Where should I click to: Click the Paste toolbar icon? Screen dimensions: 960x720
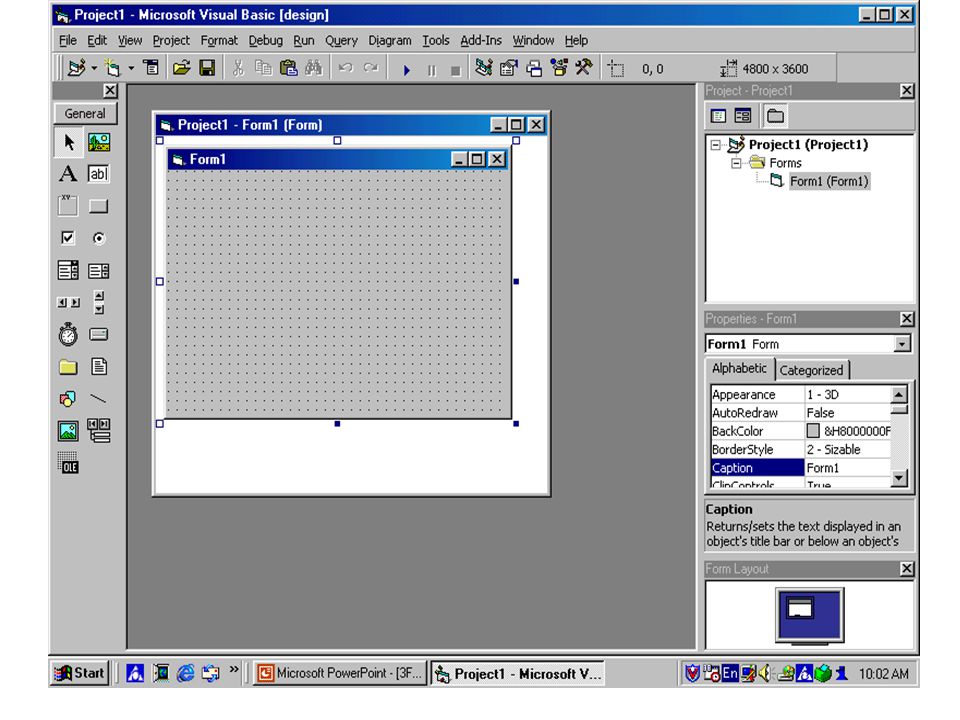(x=288, y=68)
